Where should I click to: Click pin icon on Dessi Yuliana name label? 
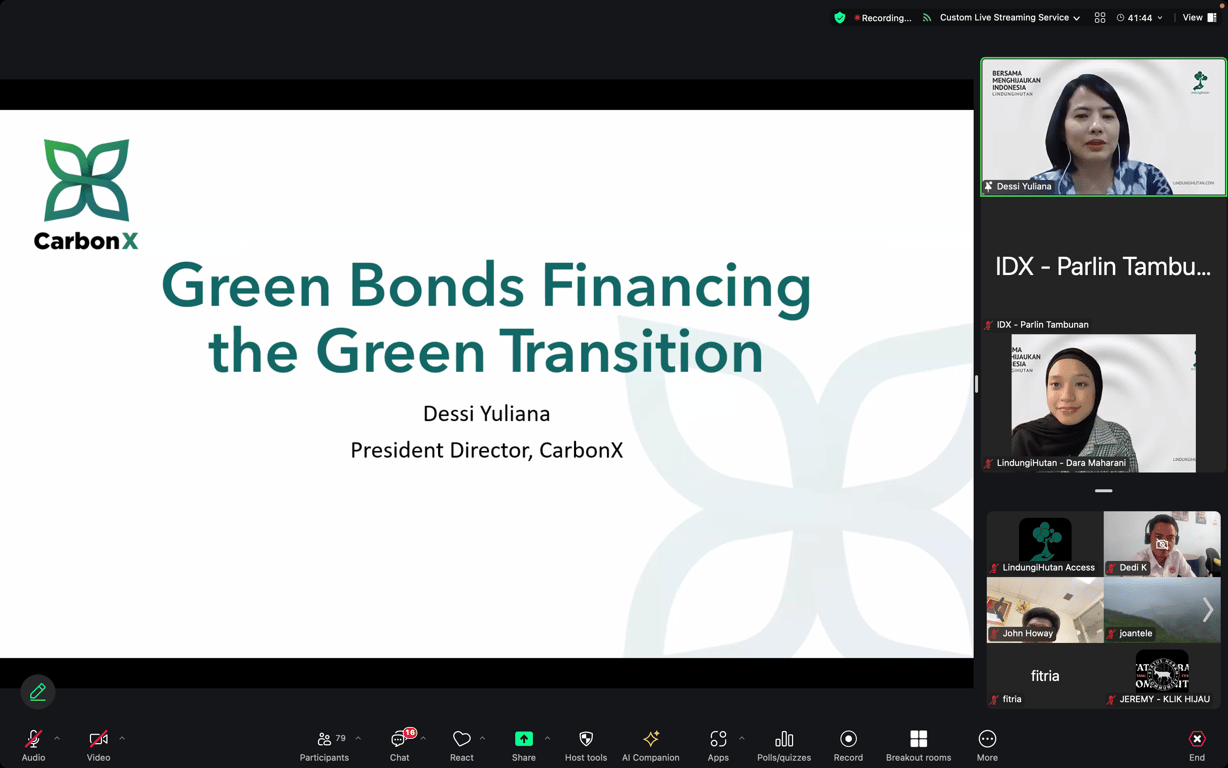[x=989, y=186]
